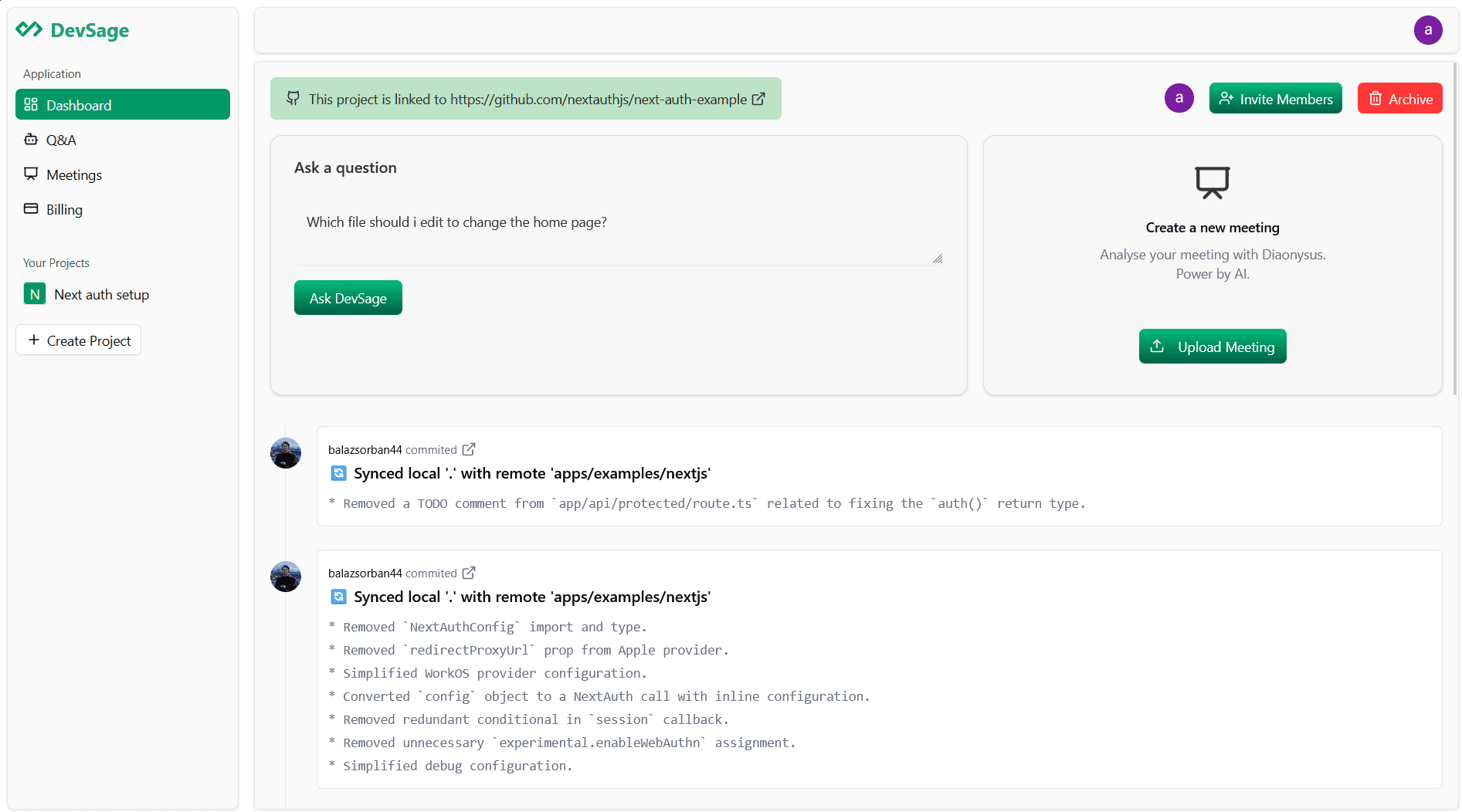
Task: Click the DevSage logo icon
Action: pos(29,29)
